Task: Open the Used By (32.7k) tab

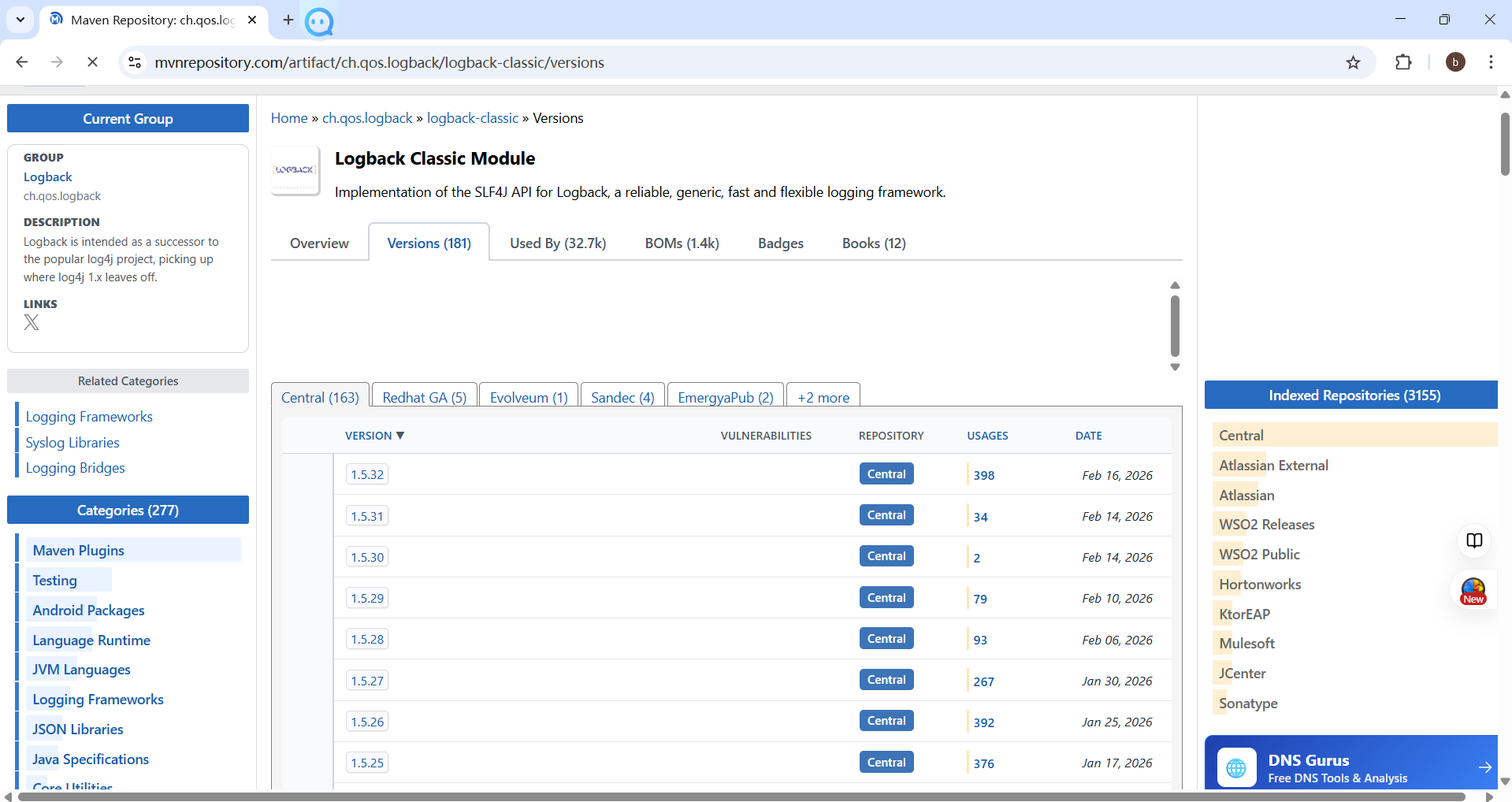Action: pos(558,243)
